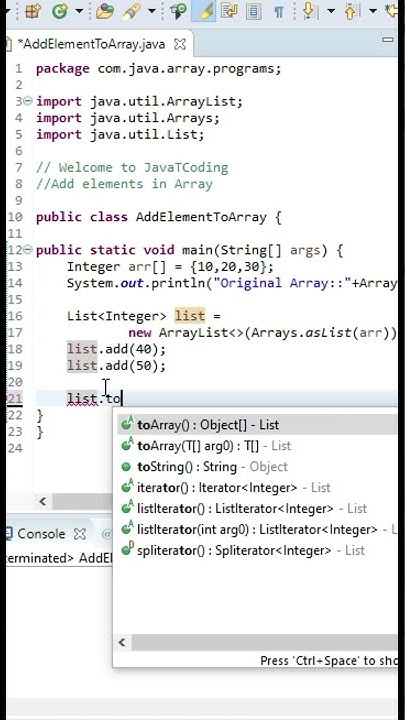The height and width of the screenshot is (720, 405).
Task: Close the AddElementToArray.java tab
Action: (x=180, y=45)
